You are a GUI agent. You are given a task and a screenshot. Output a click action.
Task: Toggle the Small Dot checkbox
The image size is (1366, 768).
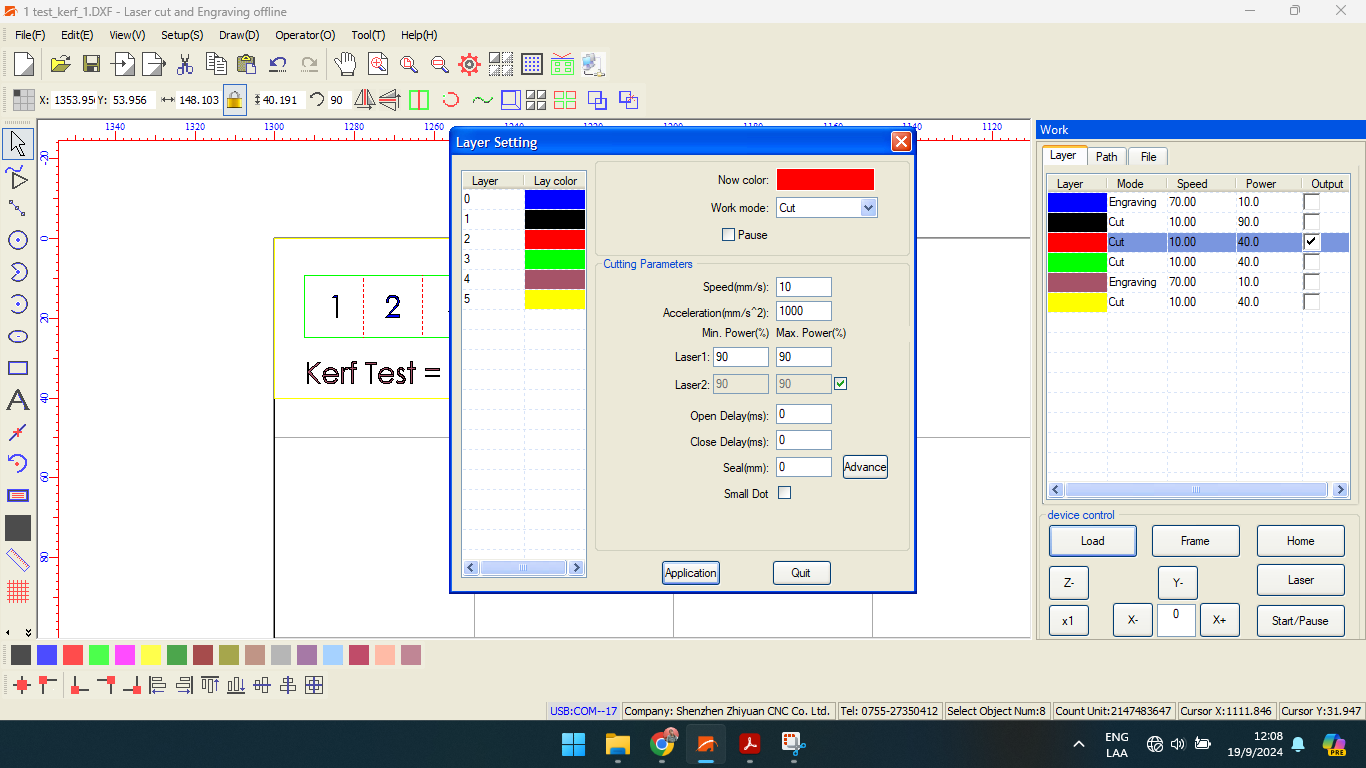coord(784,493)
